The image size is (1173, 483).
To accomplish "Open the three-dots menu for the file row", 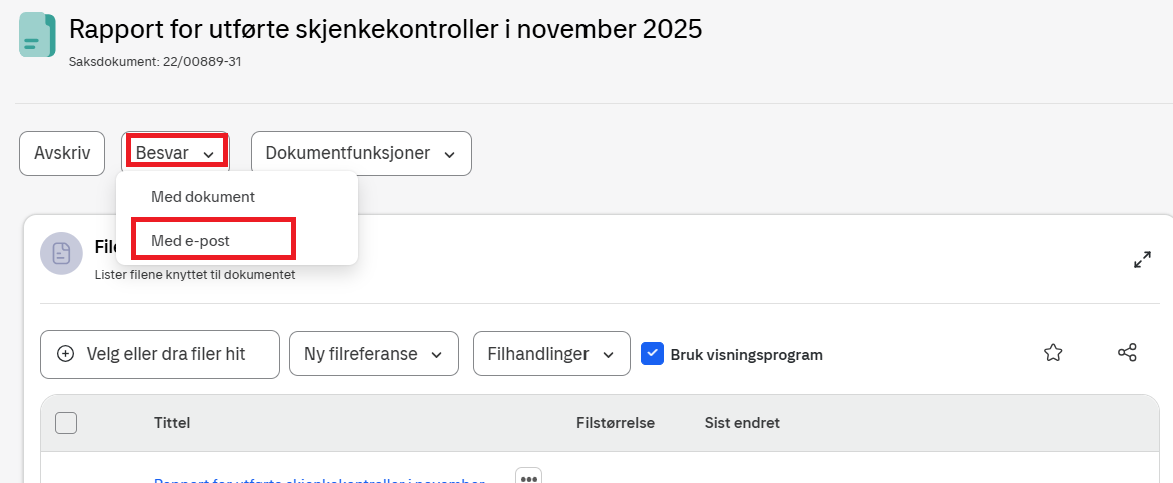I will pyautogui.click(x=528, y=477).
